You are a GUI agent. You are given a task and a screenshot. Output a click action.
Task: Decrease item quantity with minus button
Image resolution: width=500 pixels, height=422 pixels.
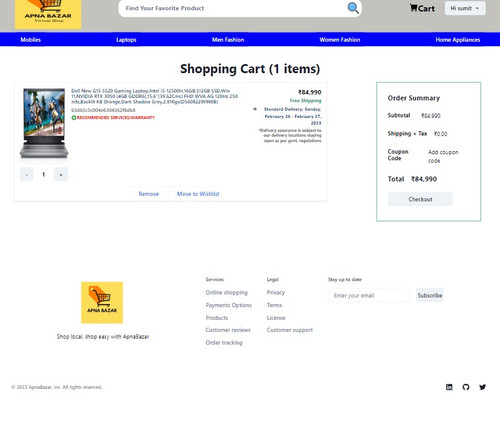27,174
